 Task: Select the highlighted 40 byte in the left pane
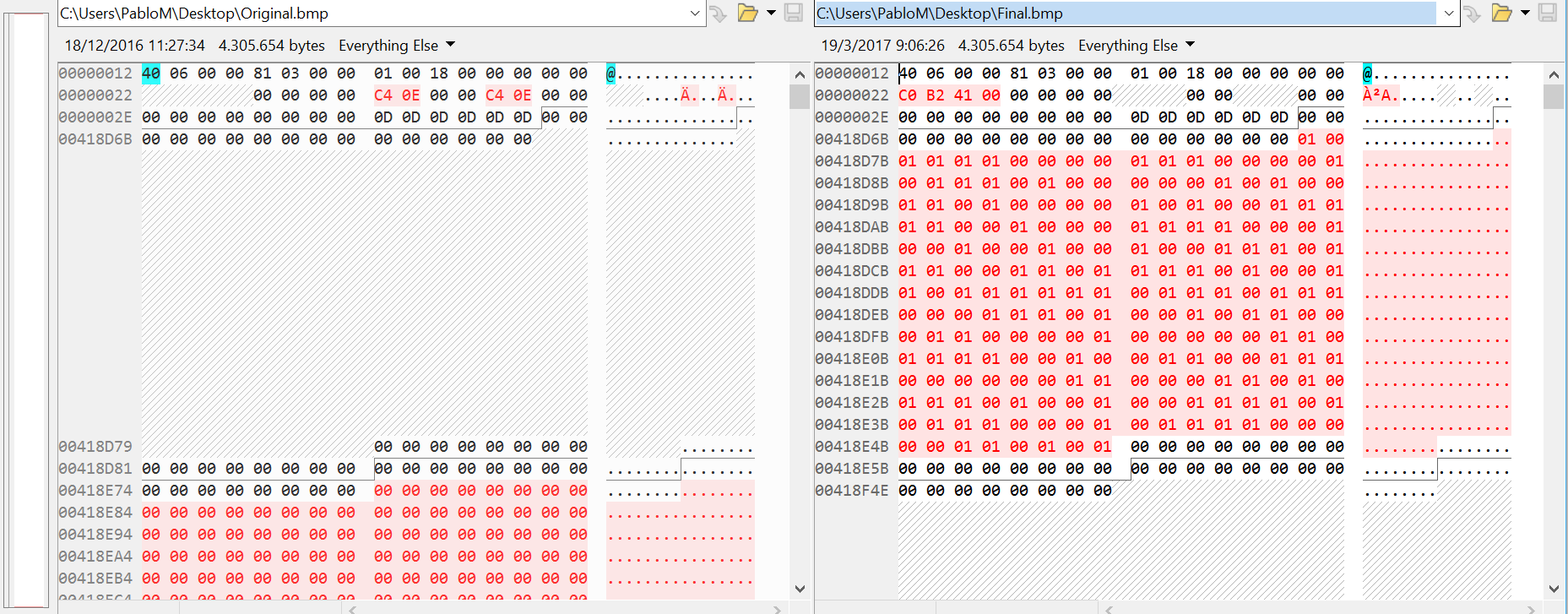(x=151, y=73)
